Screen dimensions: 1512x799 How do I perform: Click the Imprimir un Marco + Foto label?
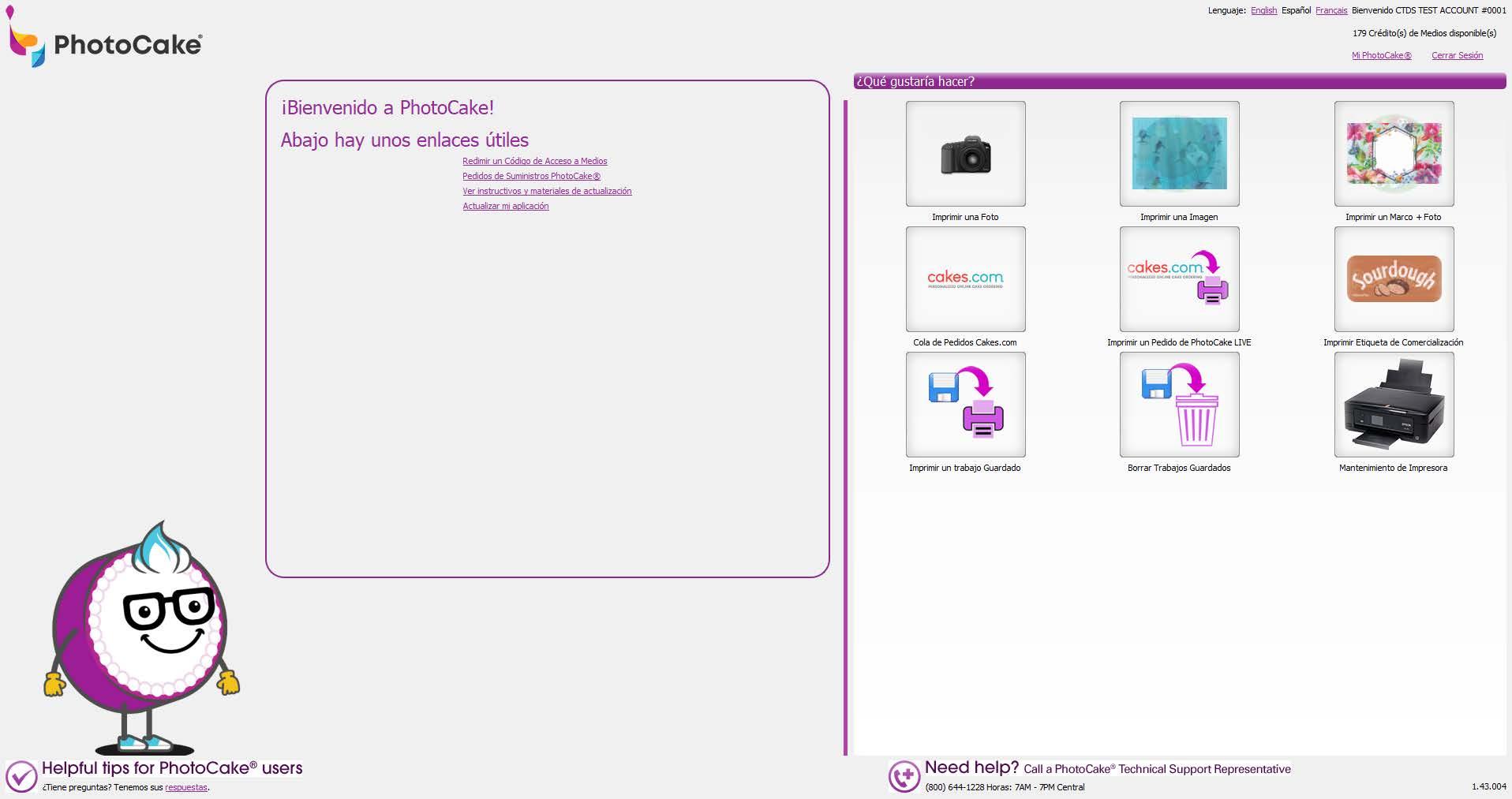(1393, 217)
